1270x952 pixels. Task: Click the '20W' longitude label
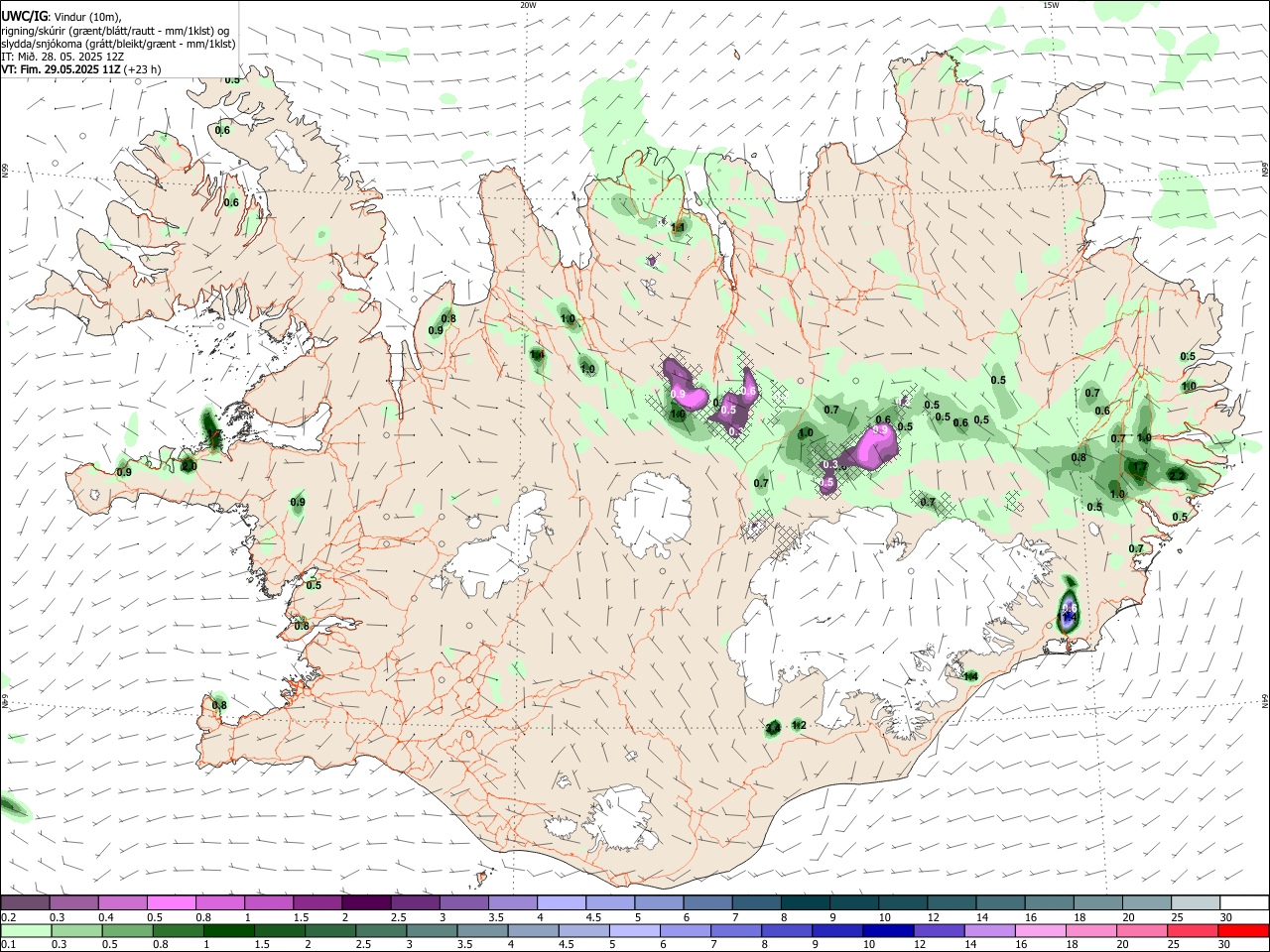coord(528,5)
